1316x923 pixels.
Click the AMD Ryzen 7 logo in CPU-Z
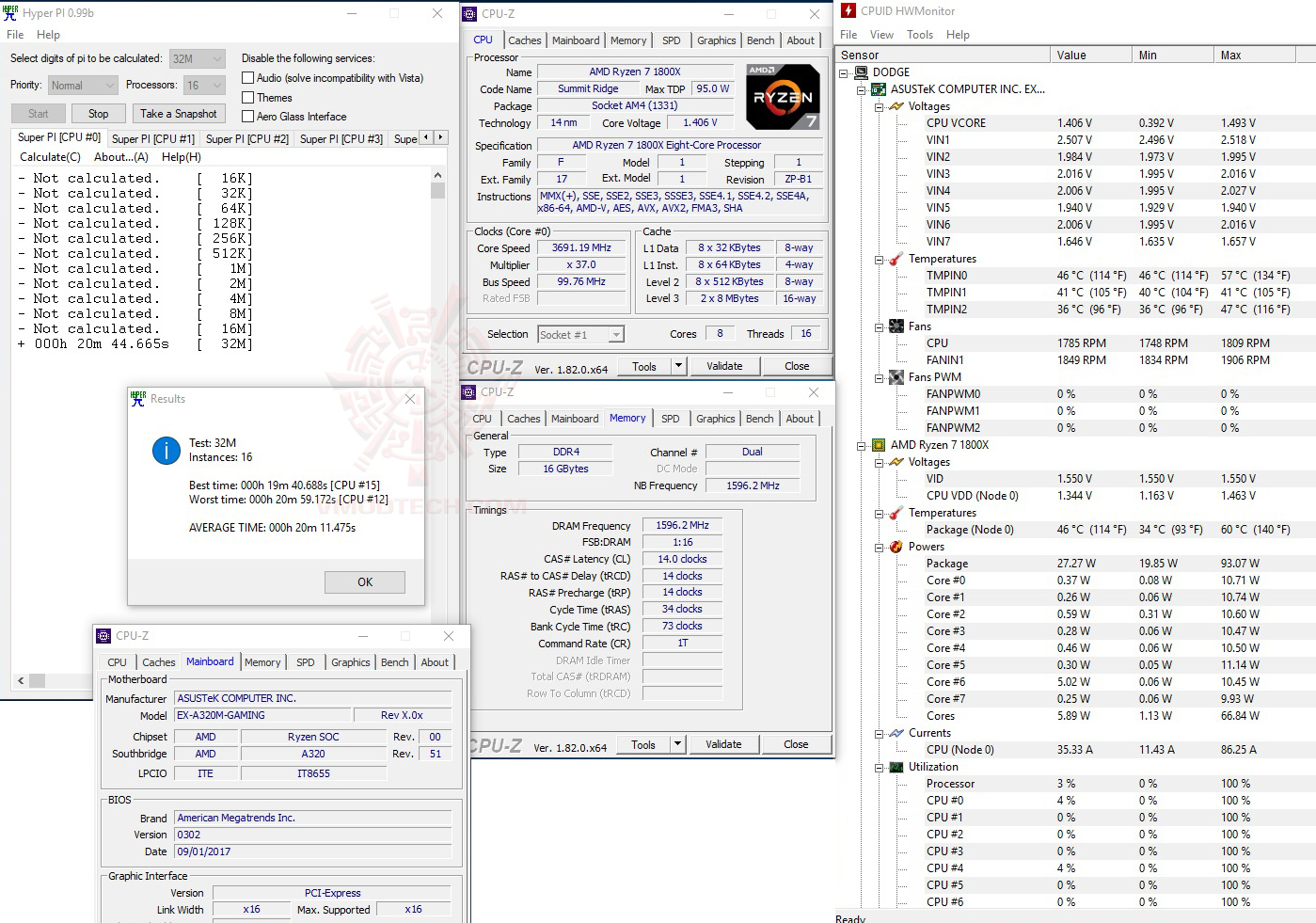click(x=783, y=96)
